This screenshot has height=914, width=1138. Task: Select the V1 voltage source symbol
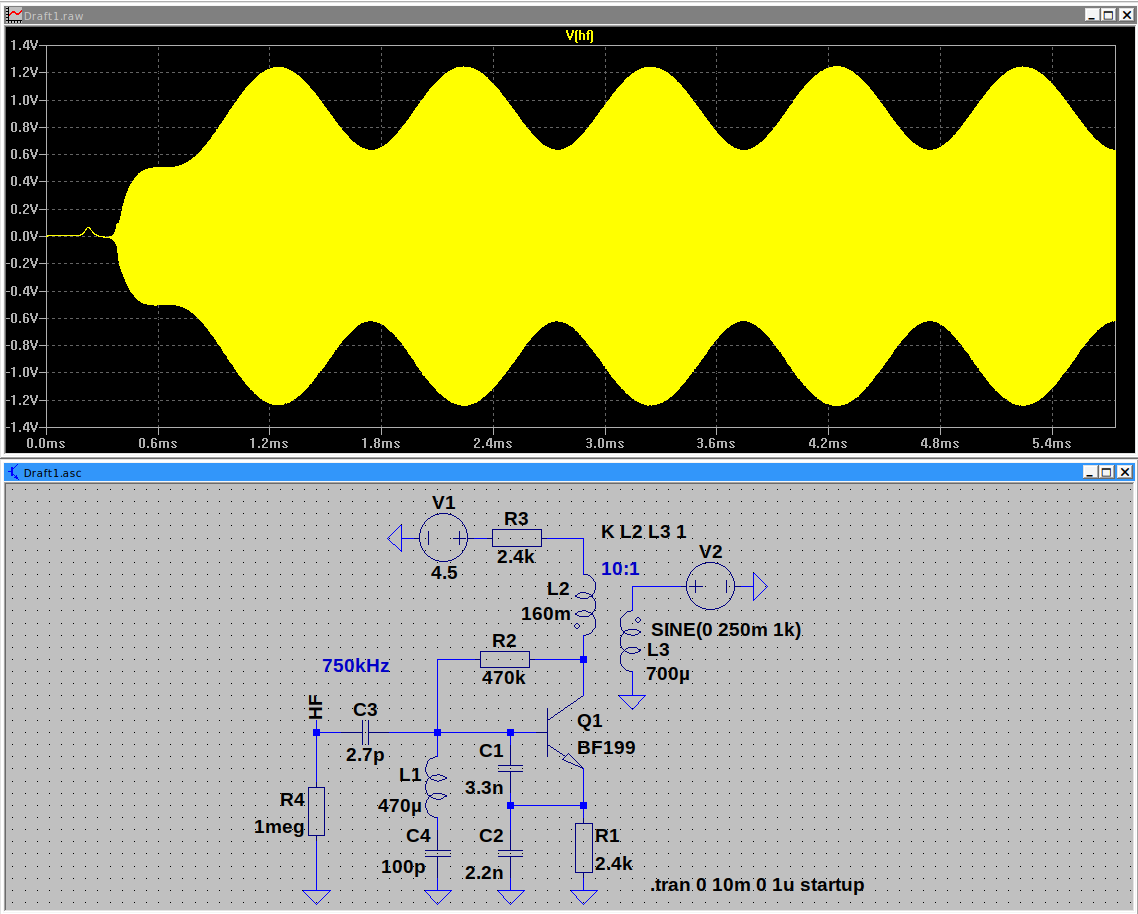442,538
